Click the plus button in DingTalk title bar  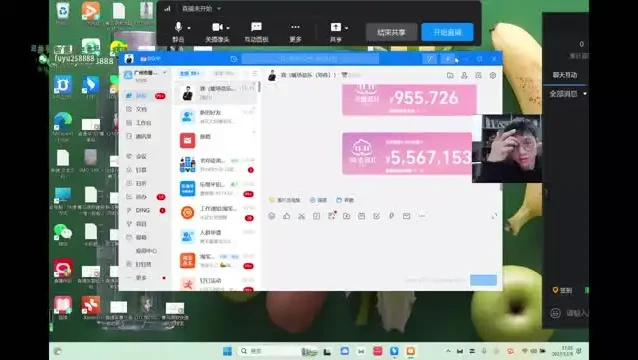448,59
